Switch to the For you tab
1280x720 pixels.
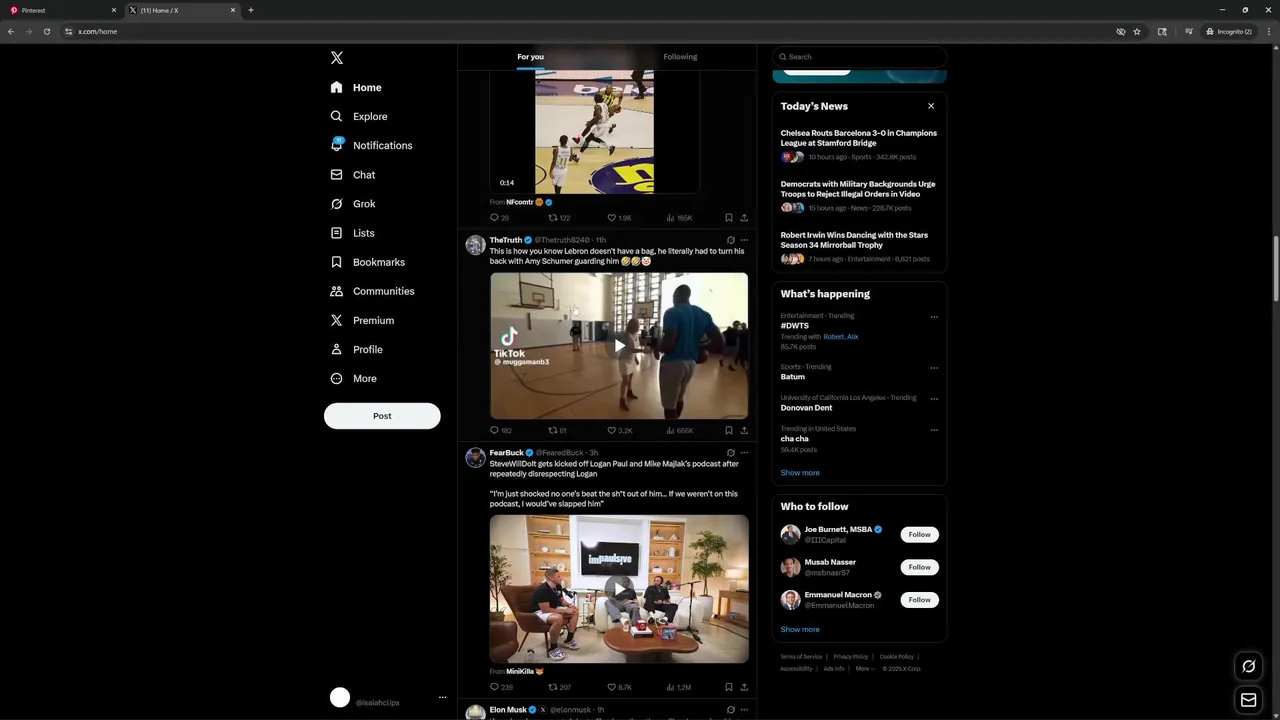[530, 57]
